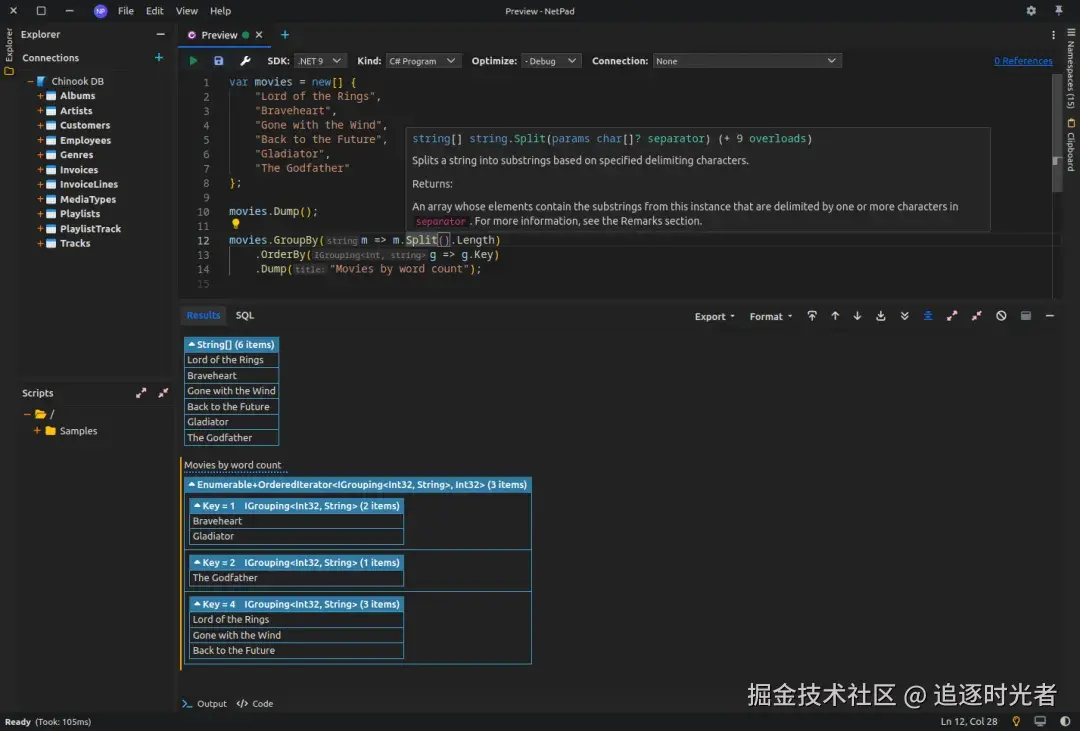The height and width of the screenshot is (731, 1080).
Task: Switch to the SQL tab
Action: pyautogui.click(x=245, y=315)
